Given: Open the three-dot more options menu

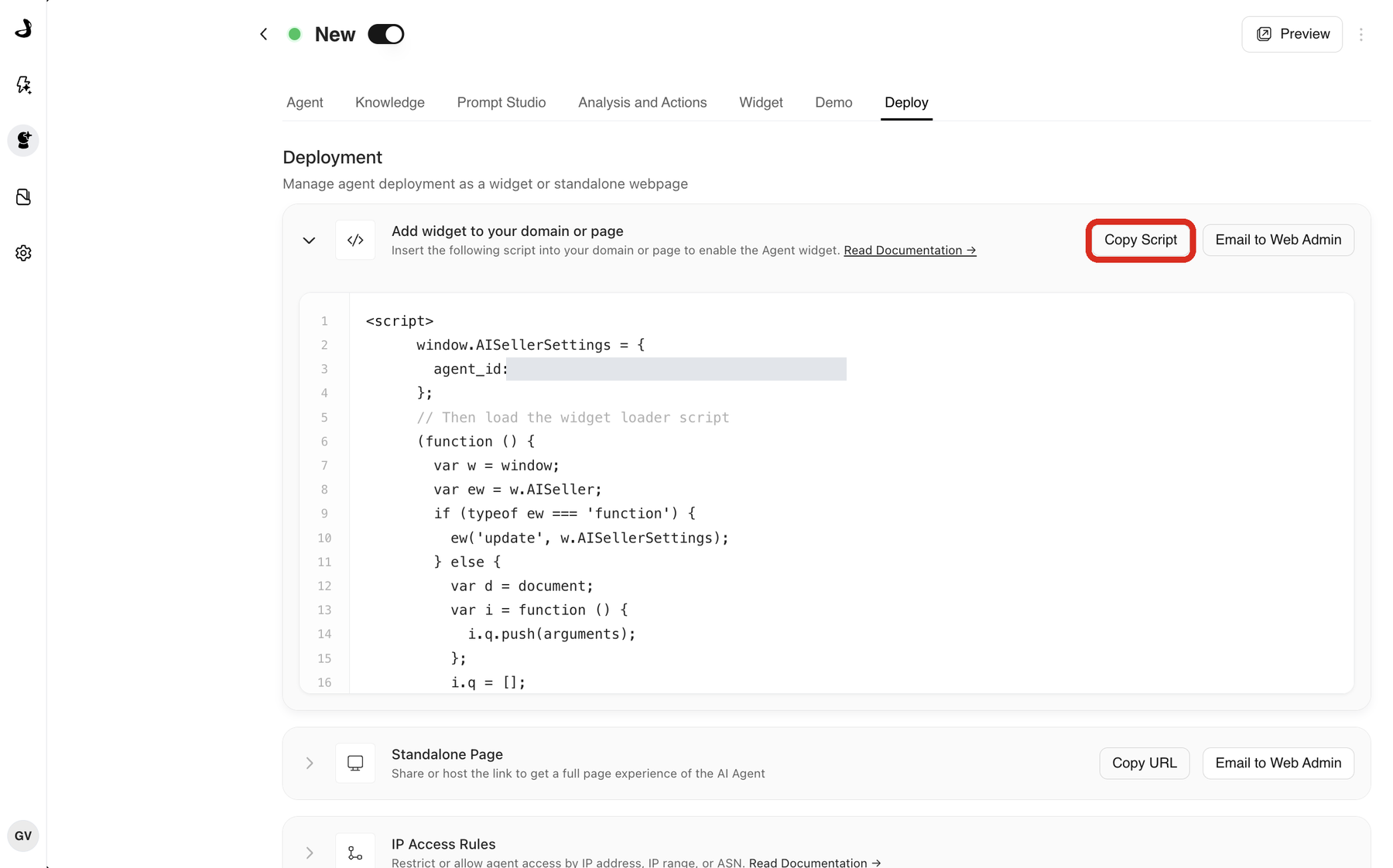Looking at the screenshot, I should coord(1361,34).
